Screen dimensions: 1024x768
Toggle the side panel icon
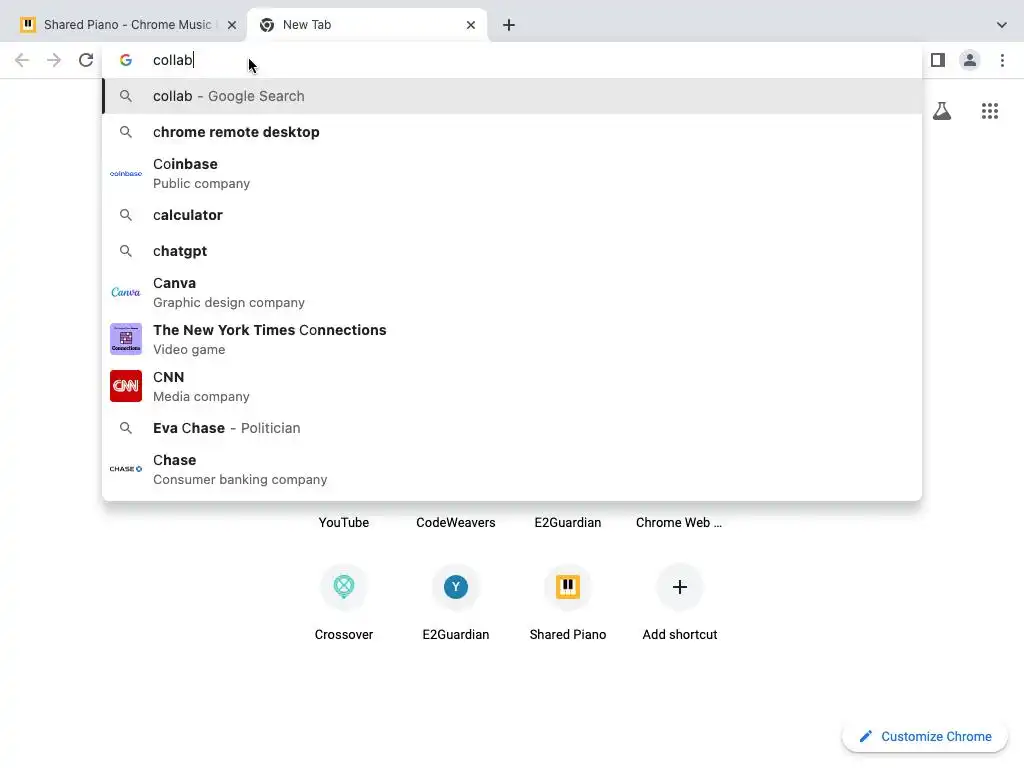938,60
